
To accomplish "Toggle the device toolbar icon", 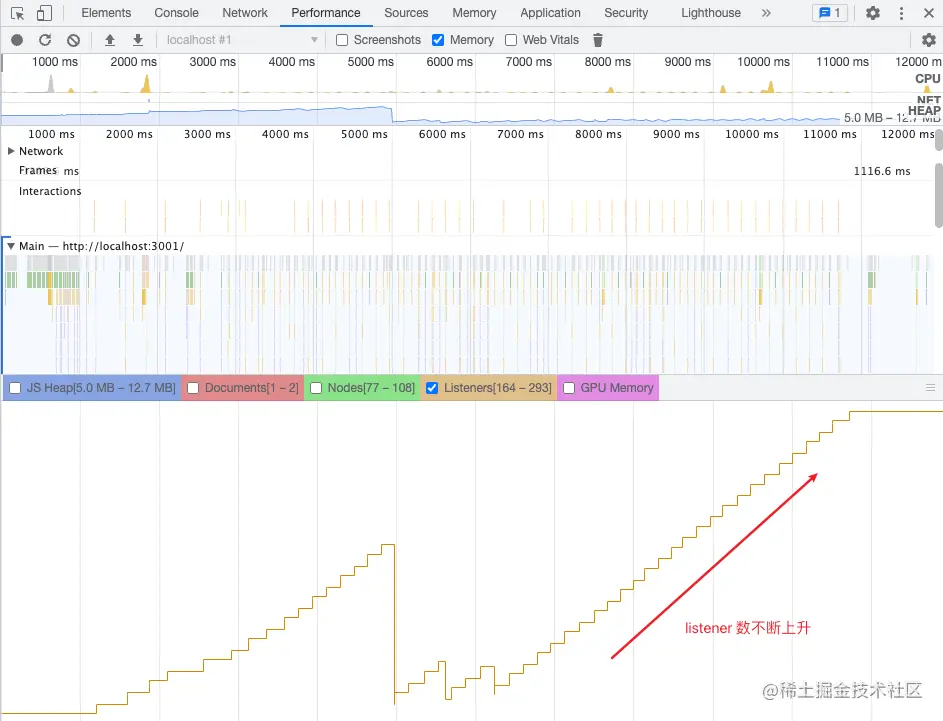I will coord(45,13).
